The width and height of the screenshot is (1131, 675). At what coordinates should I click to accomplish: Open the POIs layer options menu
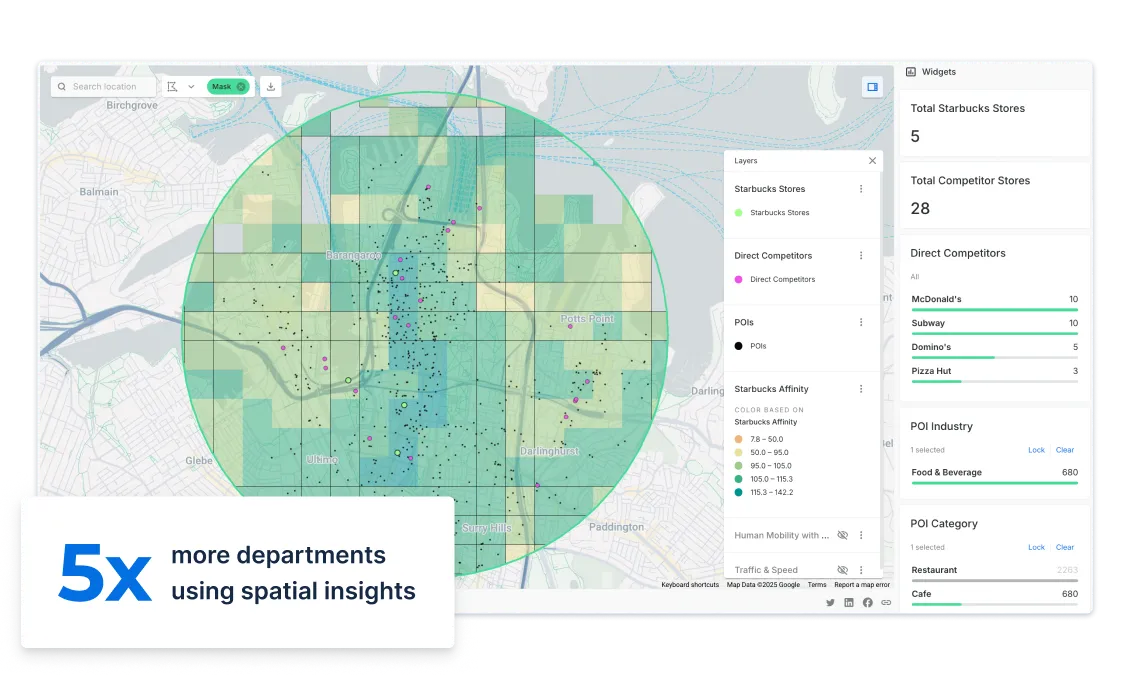[x=861, y=322]
